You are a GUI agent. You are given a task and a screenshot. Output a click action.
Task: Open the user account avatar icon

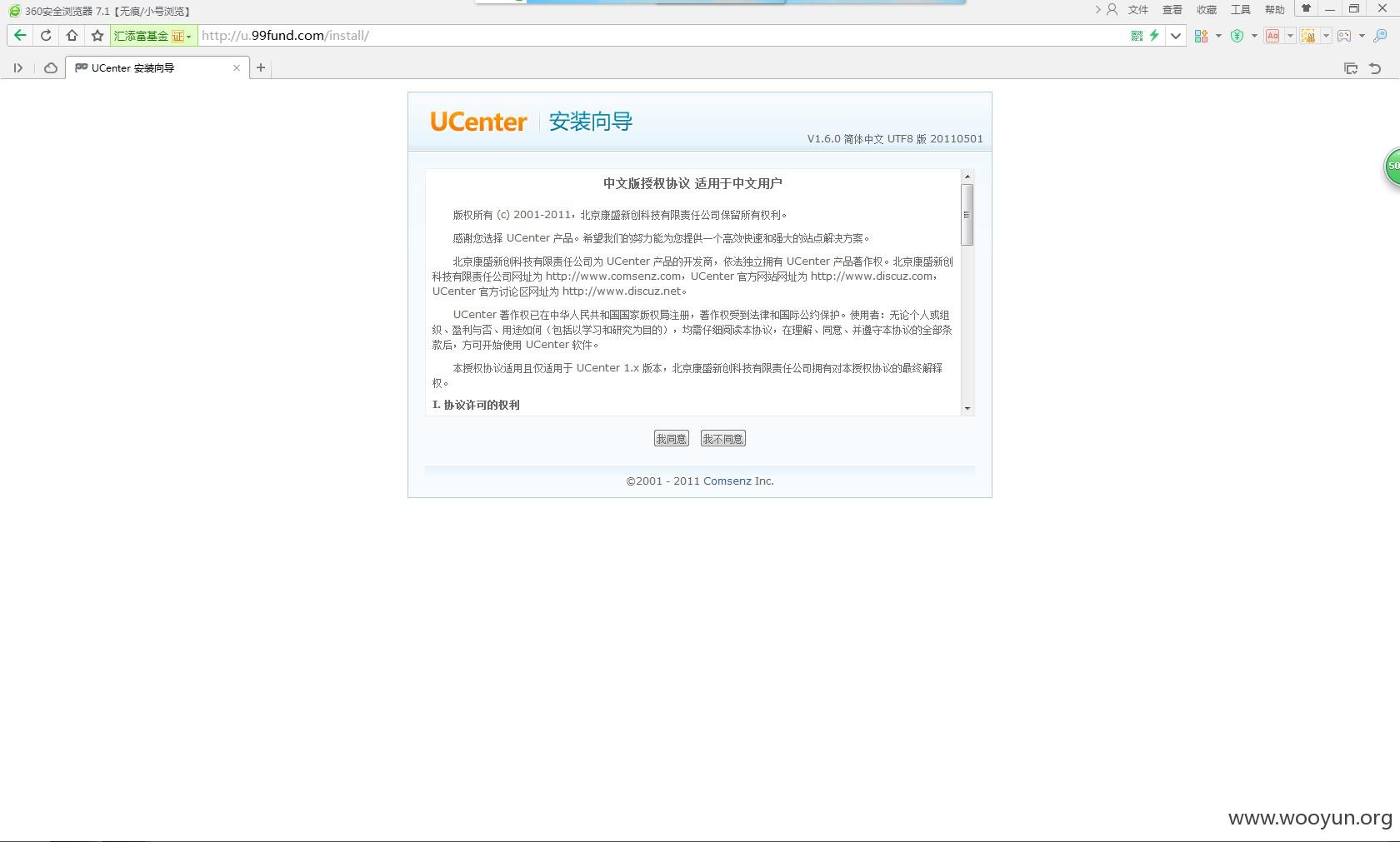click(1112, 9)
